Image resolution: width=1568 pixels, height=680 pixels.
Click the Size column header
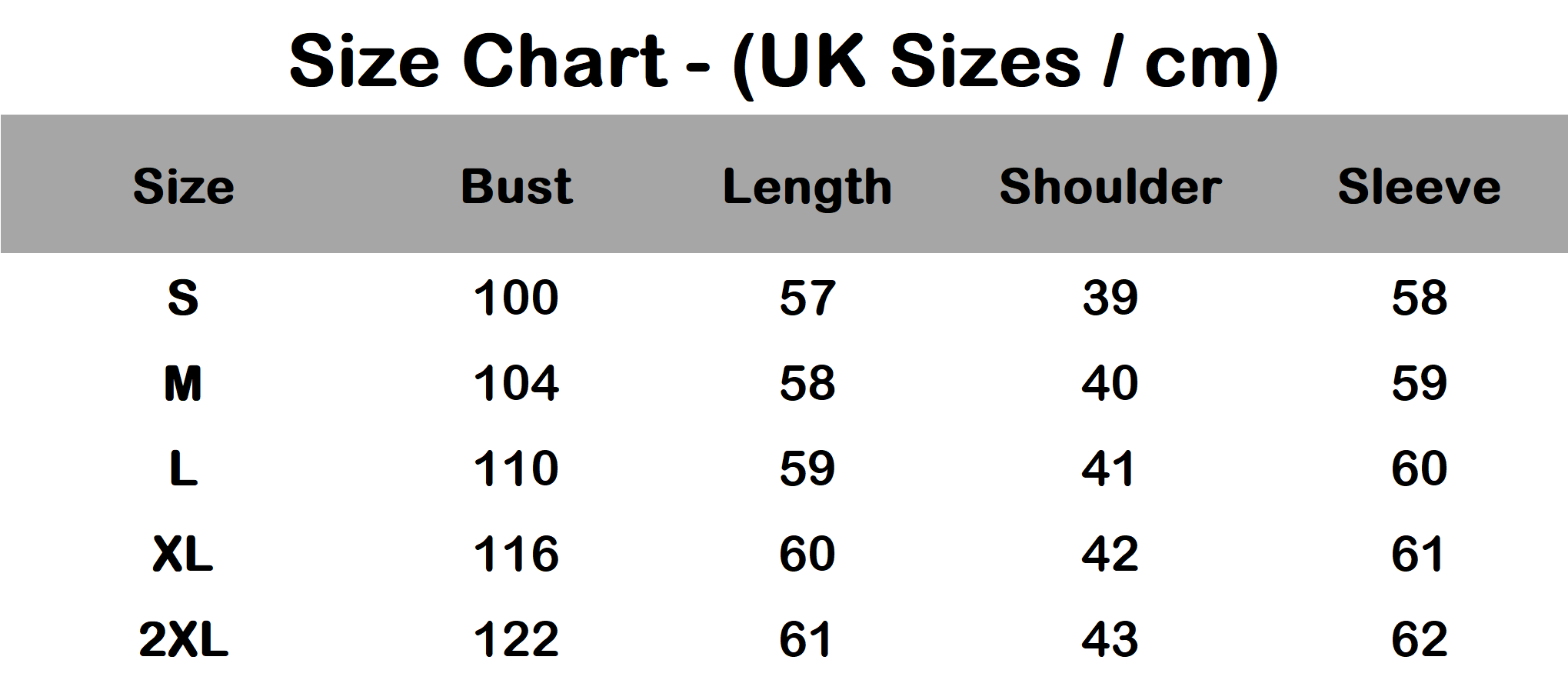(183, 186)
